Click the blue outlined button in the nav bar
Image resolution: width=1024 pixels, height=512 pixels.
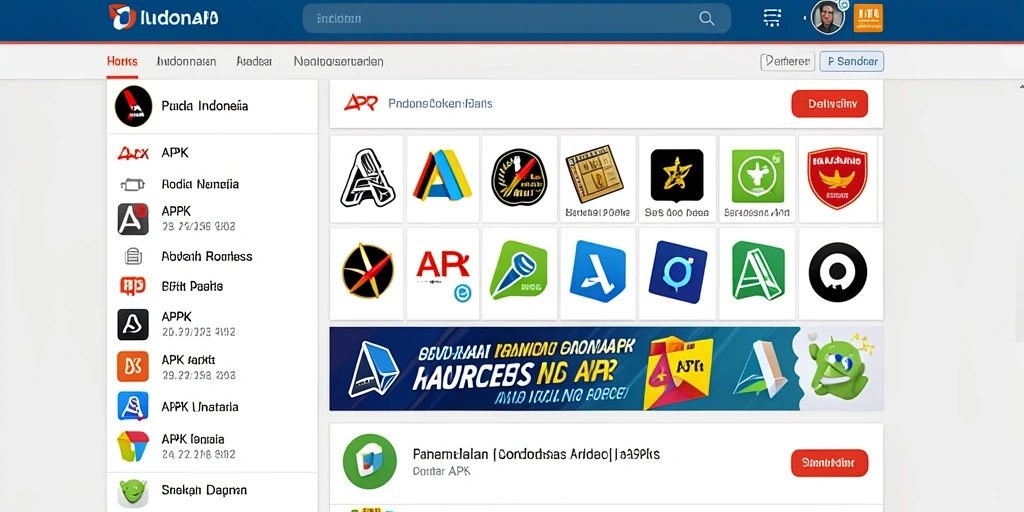pos(852,61)
